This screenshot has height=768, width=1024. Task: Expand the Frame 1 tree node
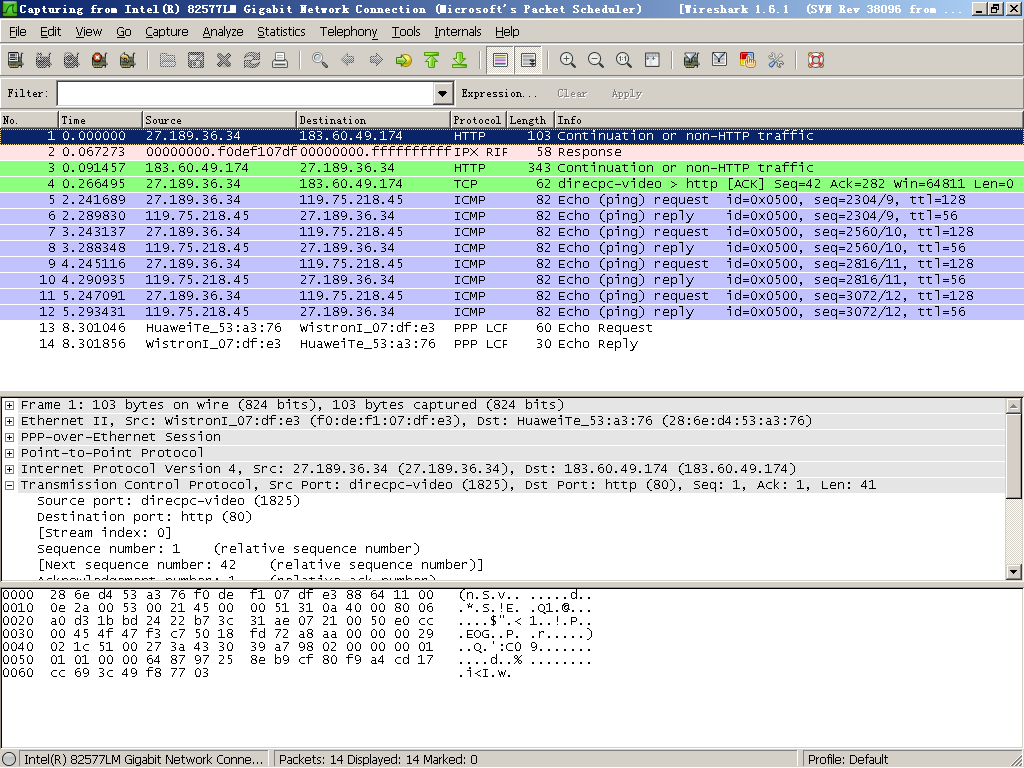coord(10,405)
